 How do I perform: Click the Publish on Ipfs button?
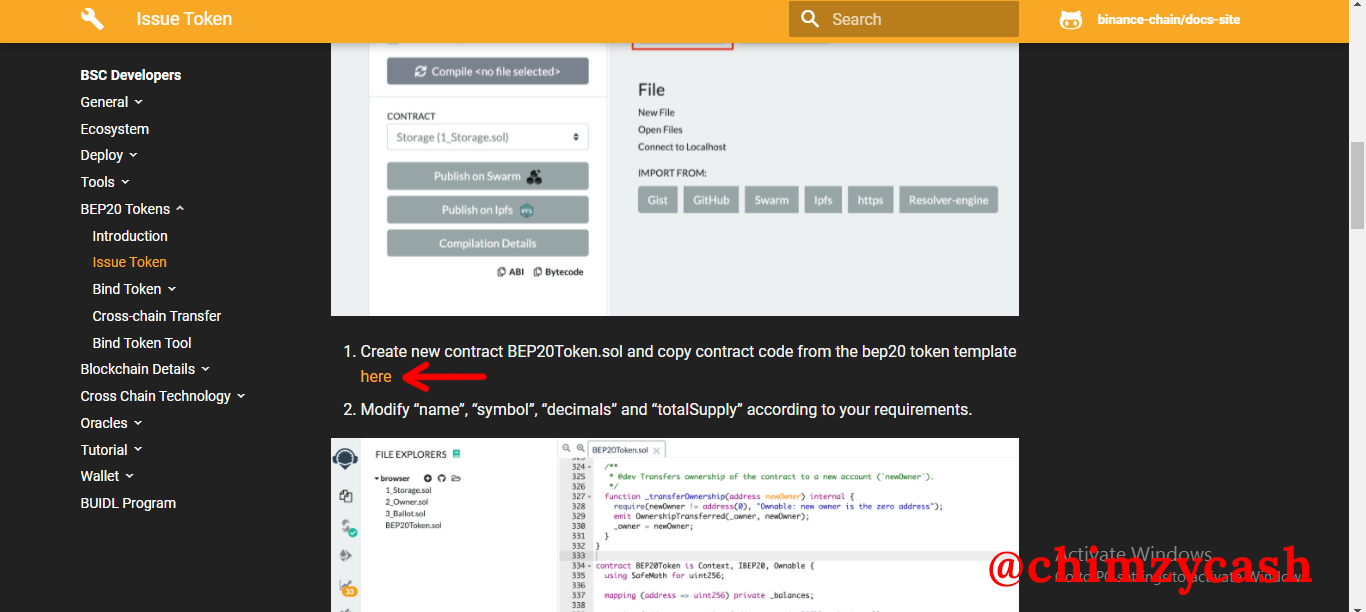487,210
